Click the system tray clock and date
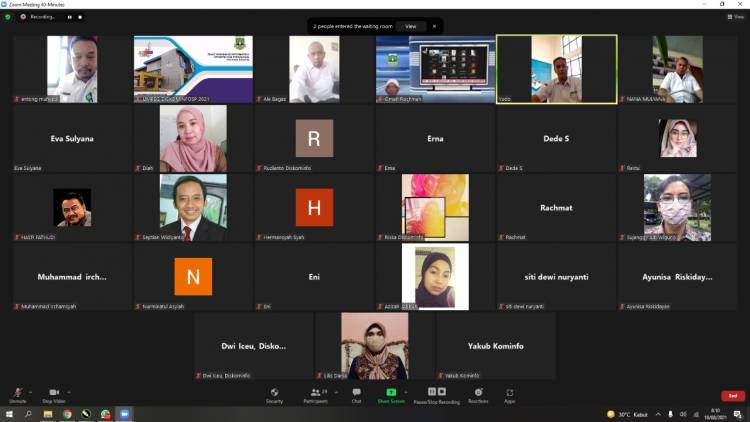This screenshot has width=750, height=422. pyautogui.click(x=716, y=414)
